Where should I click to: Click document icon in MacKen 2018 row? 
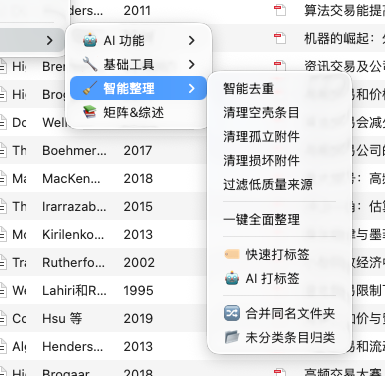coord(3,178)
